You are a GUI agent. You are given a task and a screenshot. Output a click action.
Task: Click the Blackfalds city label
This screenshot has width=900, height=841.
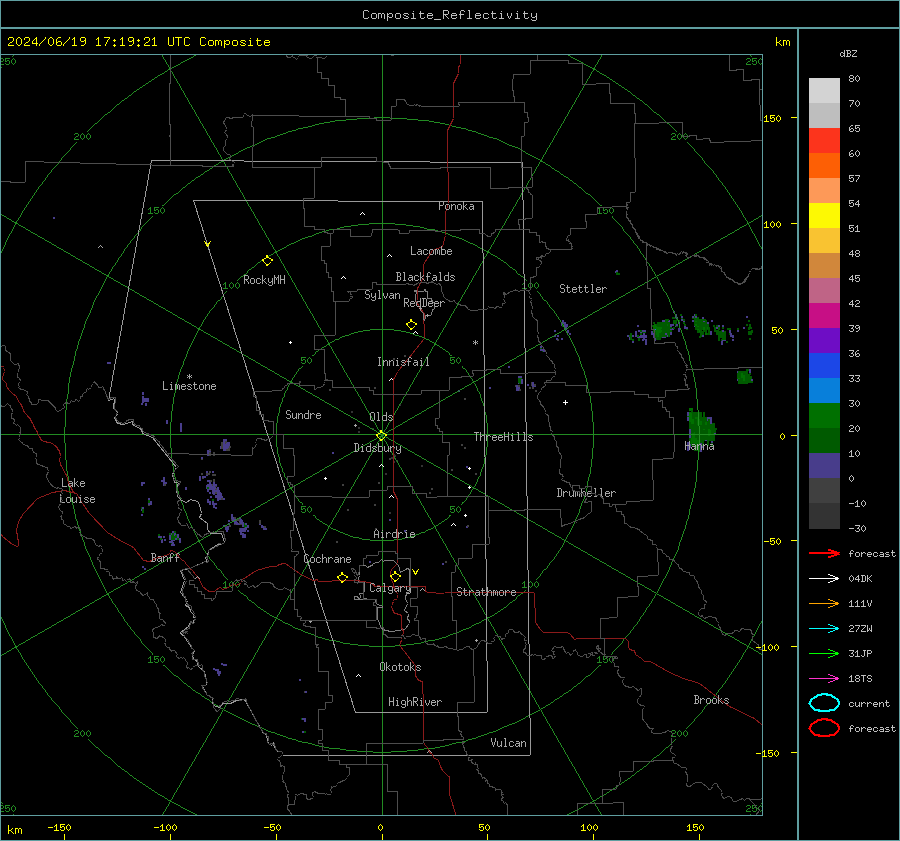click(x=425, y=277)
